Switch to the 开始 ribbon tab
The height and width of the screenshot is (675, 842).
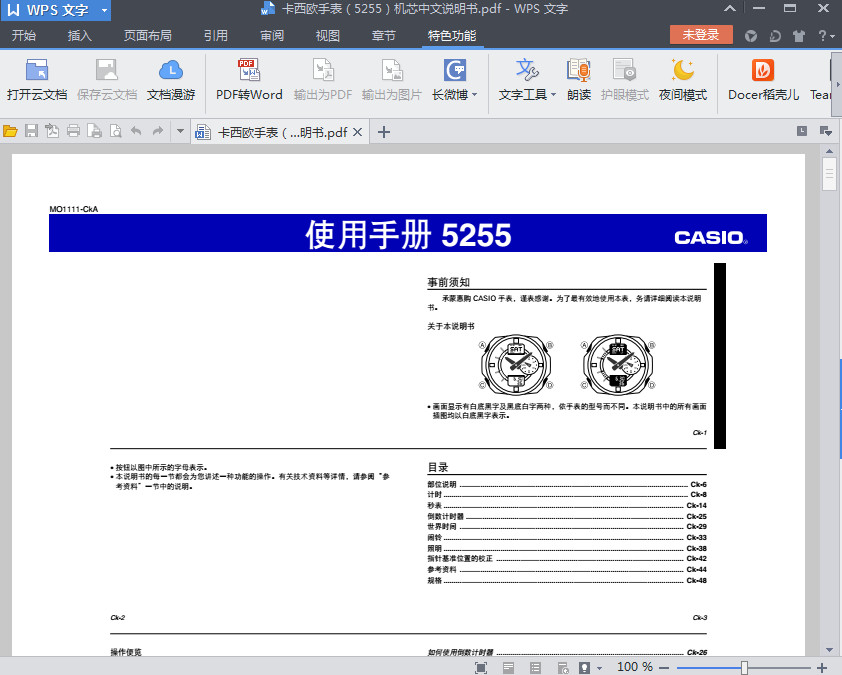pyautogui.click(x=24, y=35)
